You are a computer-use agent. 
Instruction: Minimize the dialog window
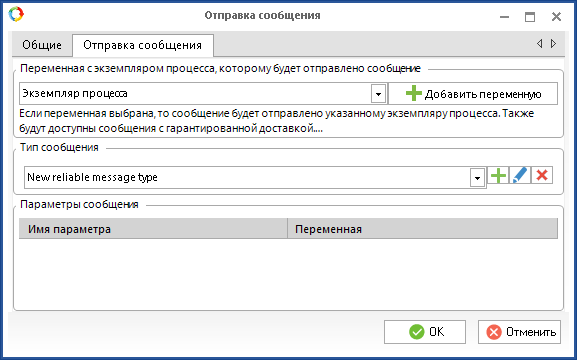tap(505, 17)
